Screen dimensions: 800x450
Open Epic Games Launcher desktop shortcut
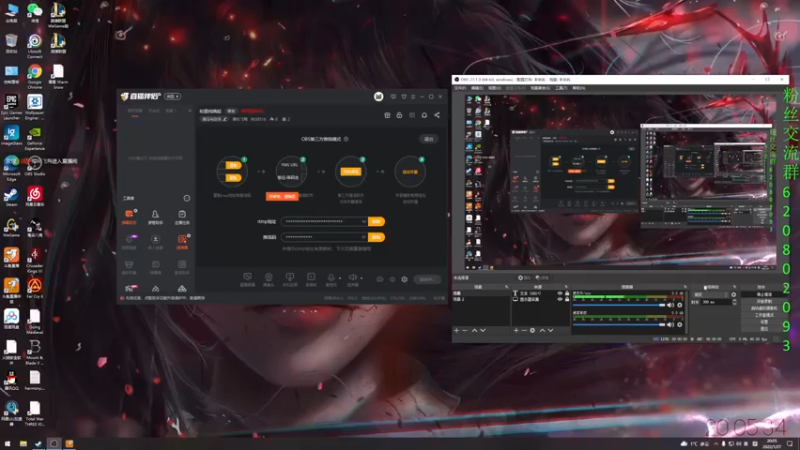coord(11,106)
